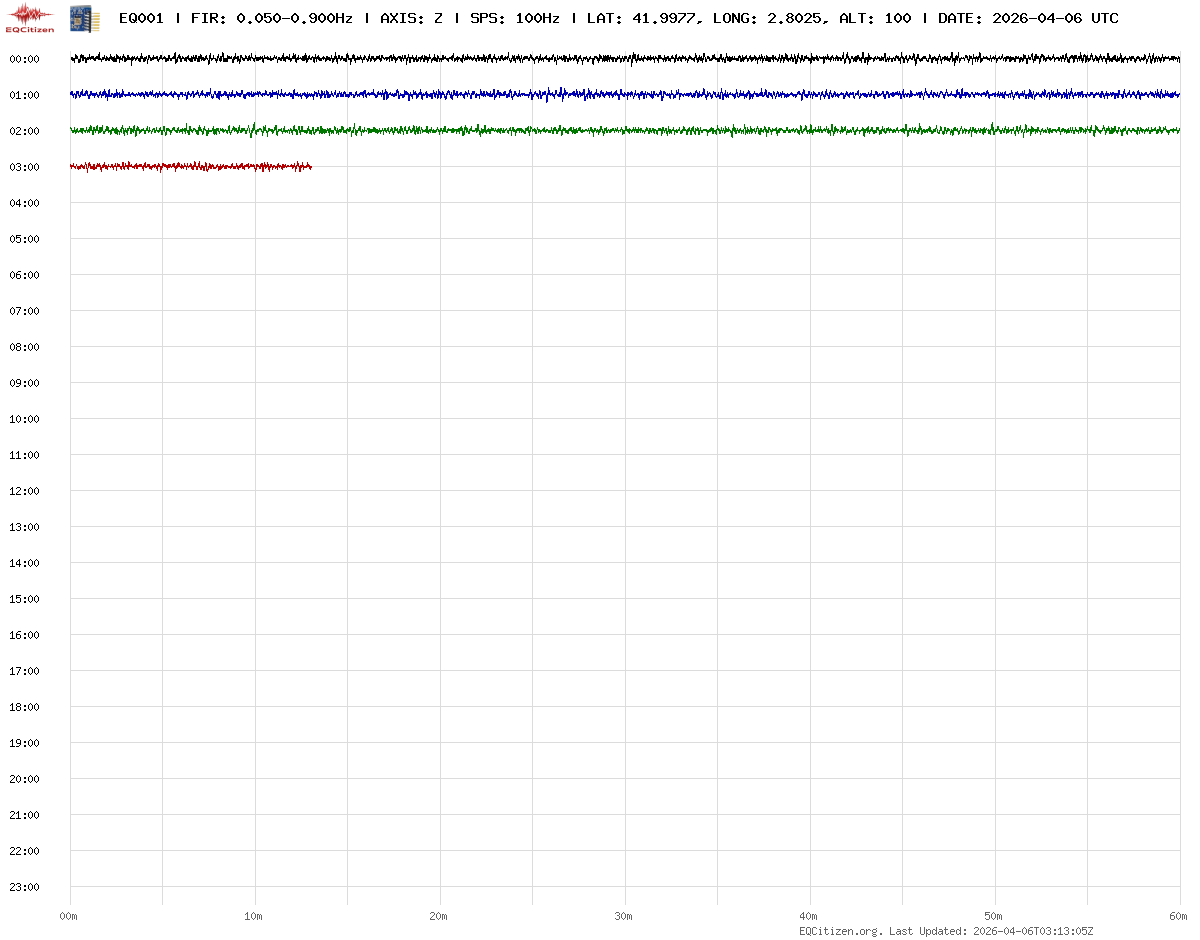
Task: Click the EQCitizen red waveform logo
Action: (30, 17)
